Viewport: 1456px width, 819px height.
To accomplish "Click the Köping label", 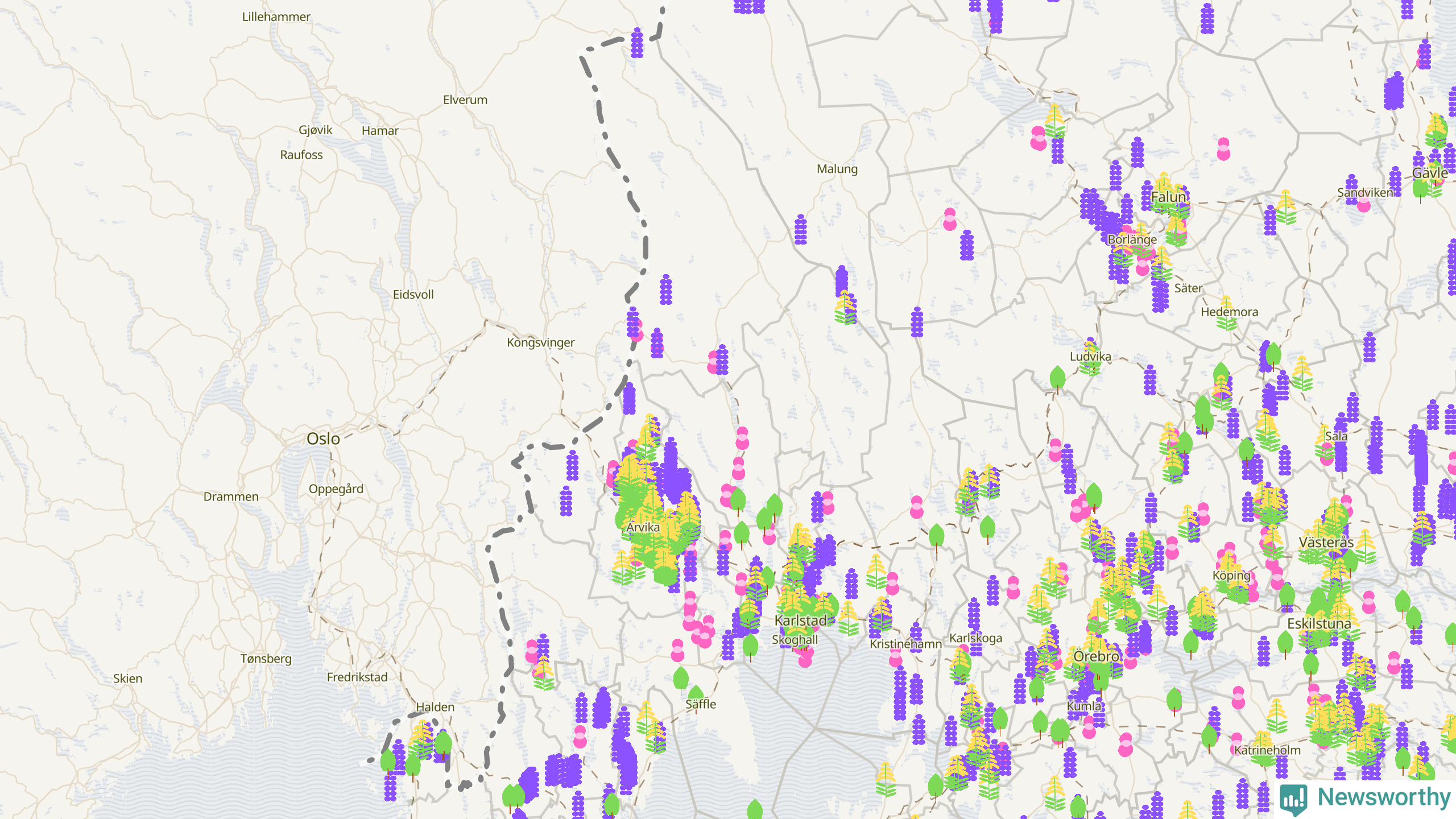I will (x=1231, y=576).
